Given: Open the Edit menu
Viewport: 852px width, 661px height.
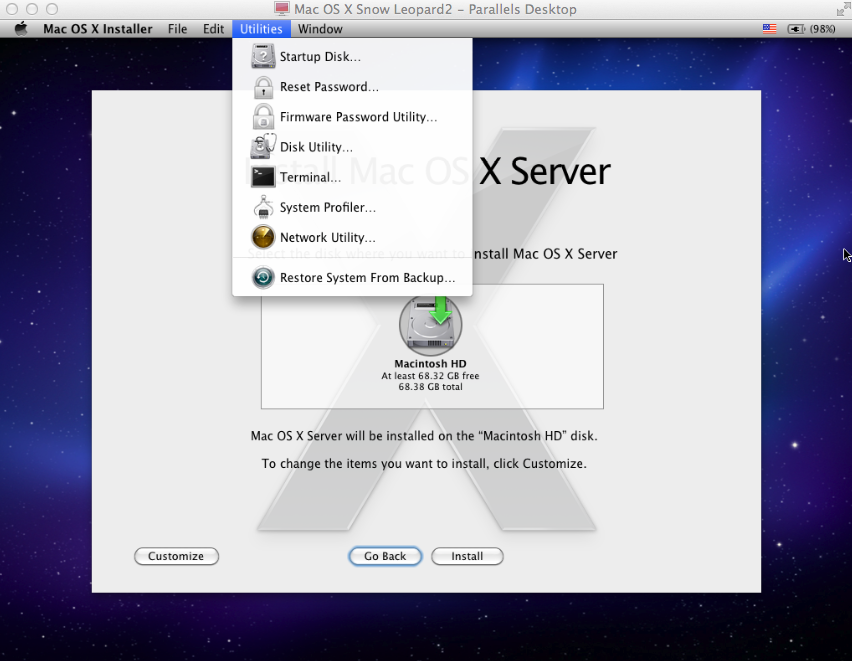Looking at the screenshot, I should [214, 29].
